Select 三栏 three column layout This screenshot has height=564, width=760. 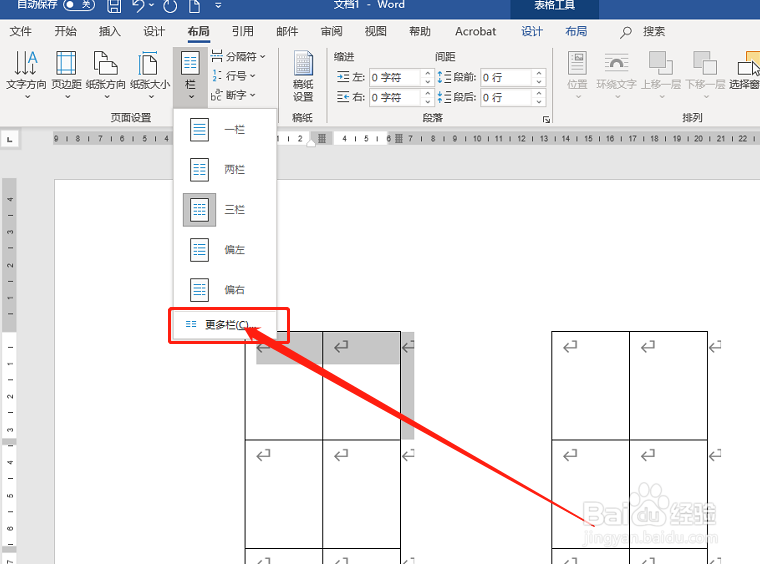tap(225, 210)
